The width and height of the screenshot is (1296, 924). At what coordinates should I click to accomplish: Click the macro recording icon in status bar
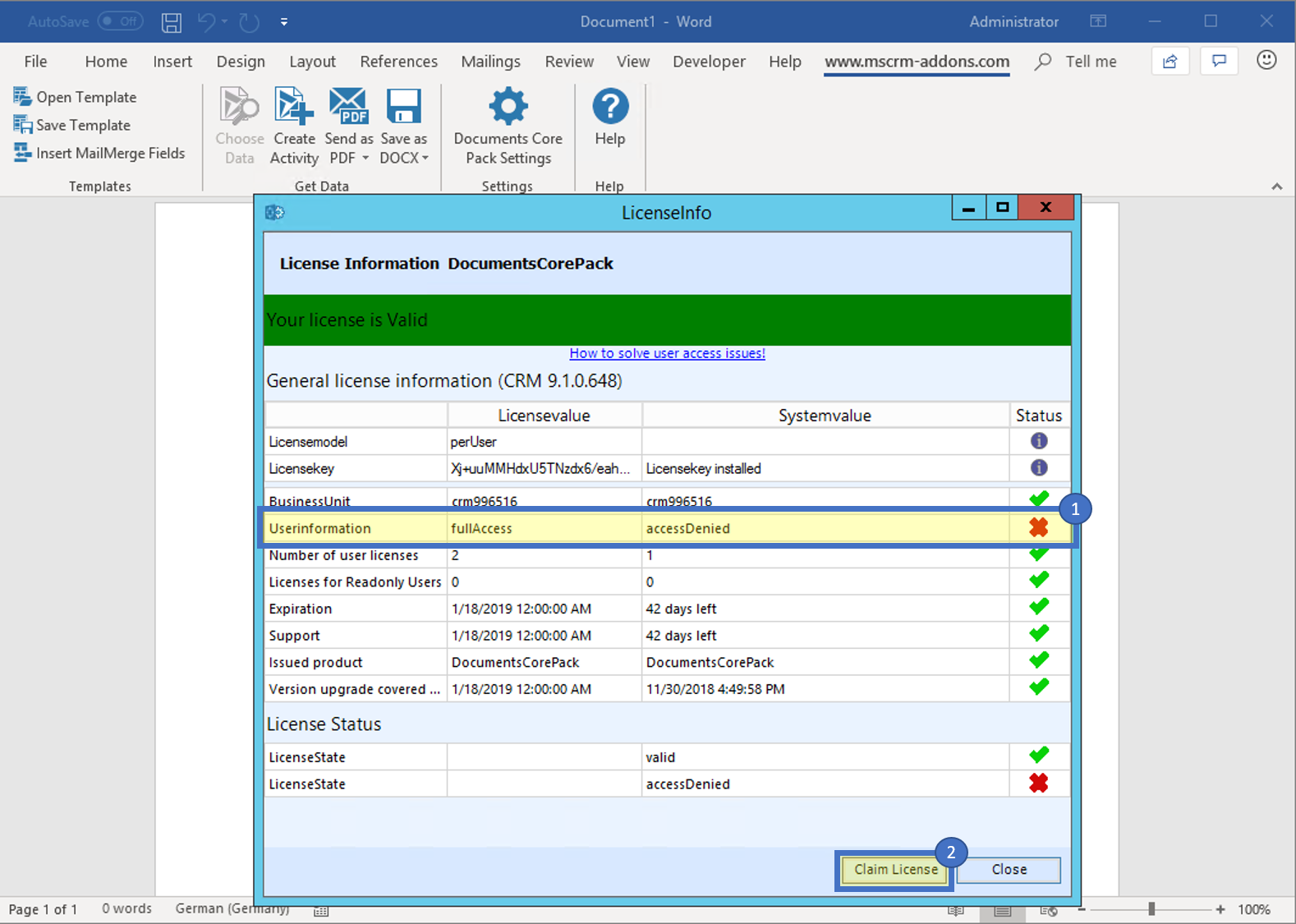coord(321,911)
